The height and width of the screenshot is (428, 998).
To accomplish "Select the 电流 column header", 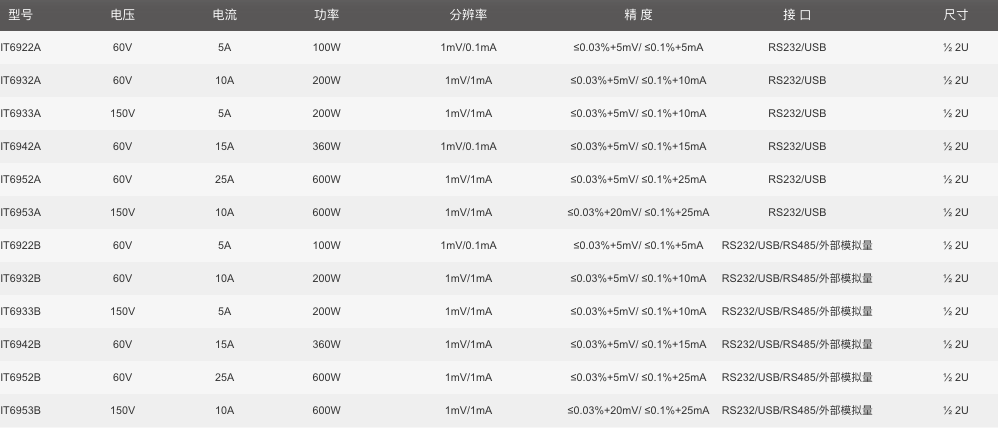I will click(225, 15).
